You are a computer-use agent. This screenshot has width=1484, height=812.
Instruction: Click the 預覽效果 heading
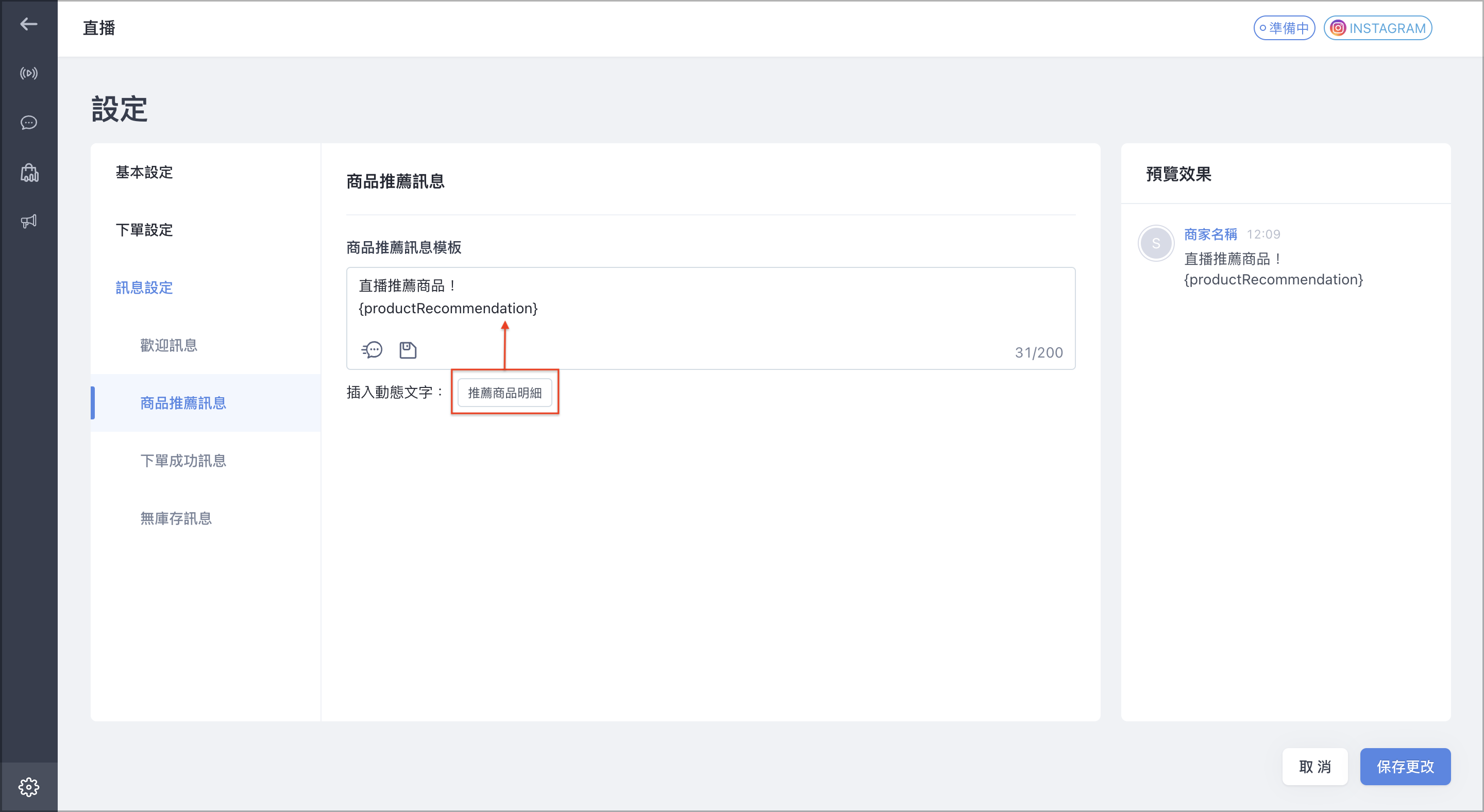pyautogui.click(x=1178, y=173)
